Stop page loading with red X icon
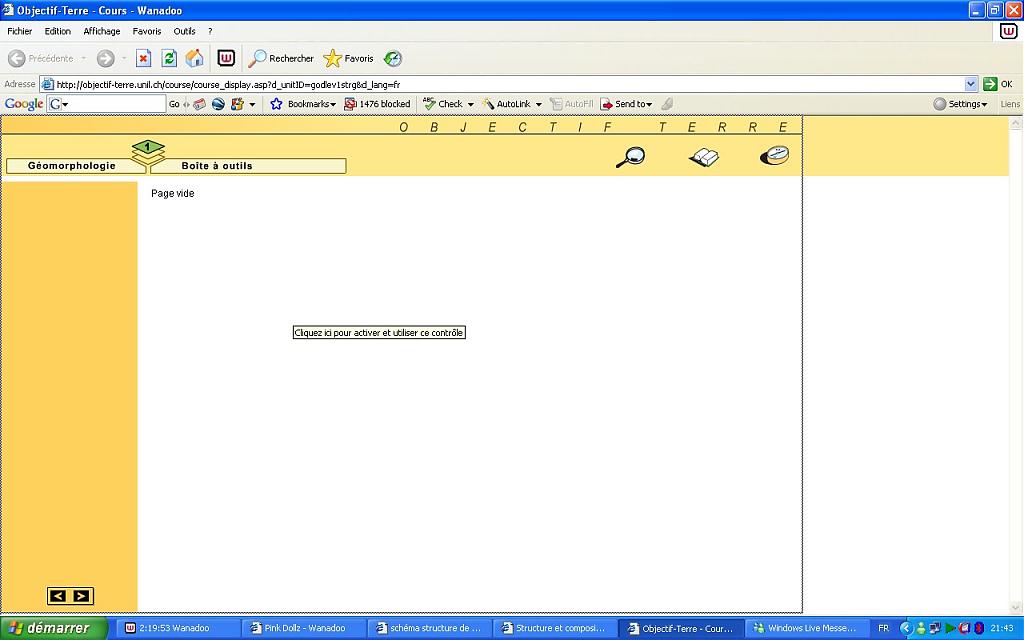The width and height of the screenshot is (1024, 640). click(143, 58)
